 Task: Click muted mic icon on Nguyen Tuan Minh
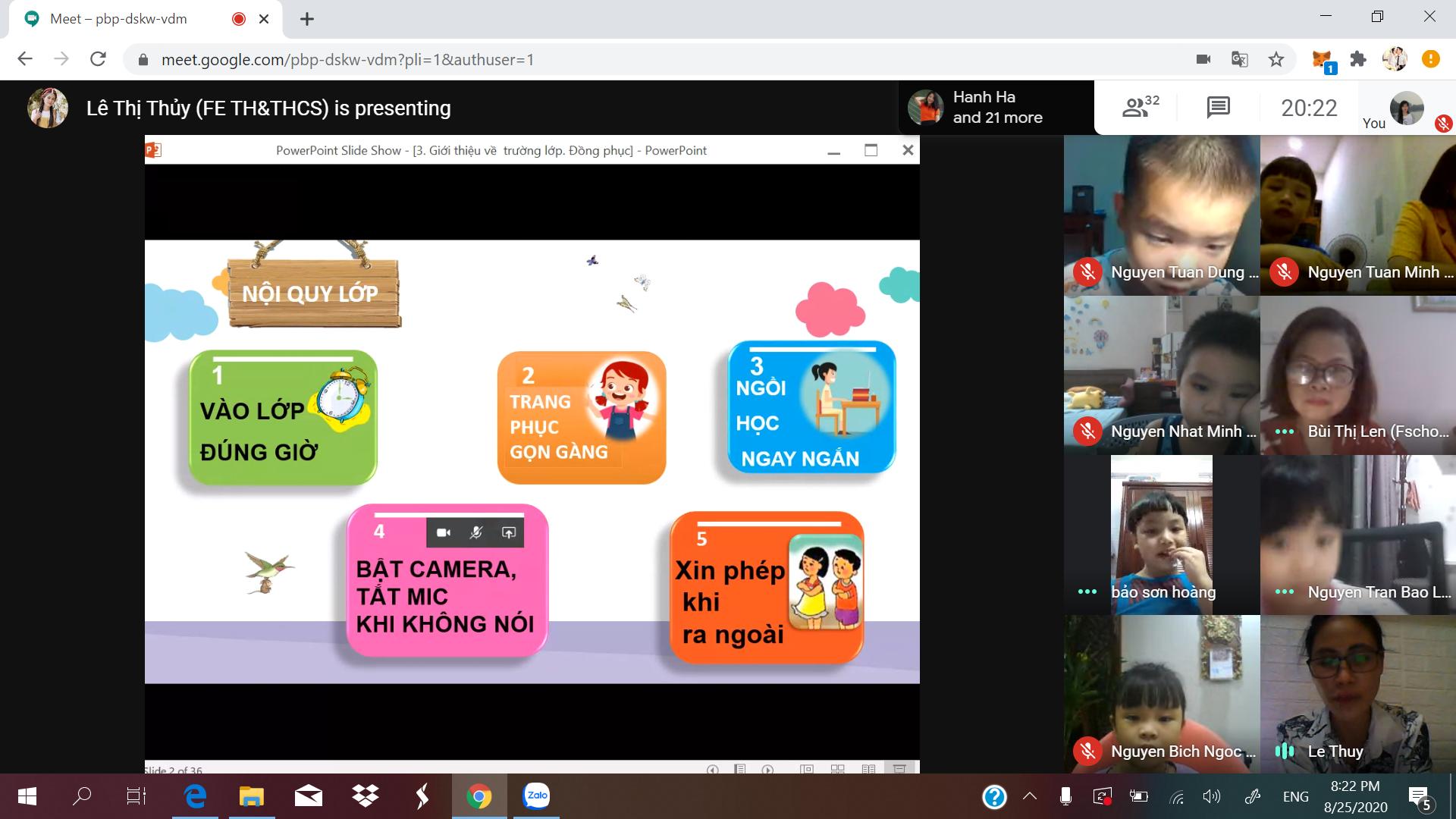point(1284,271)
